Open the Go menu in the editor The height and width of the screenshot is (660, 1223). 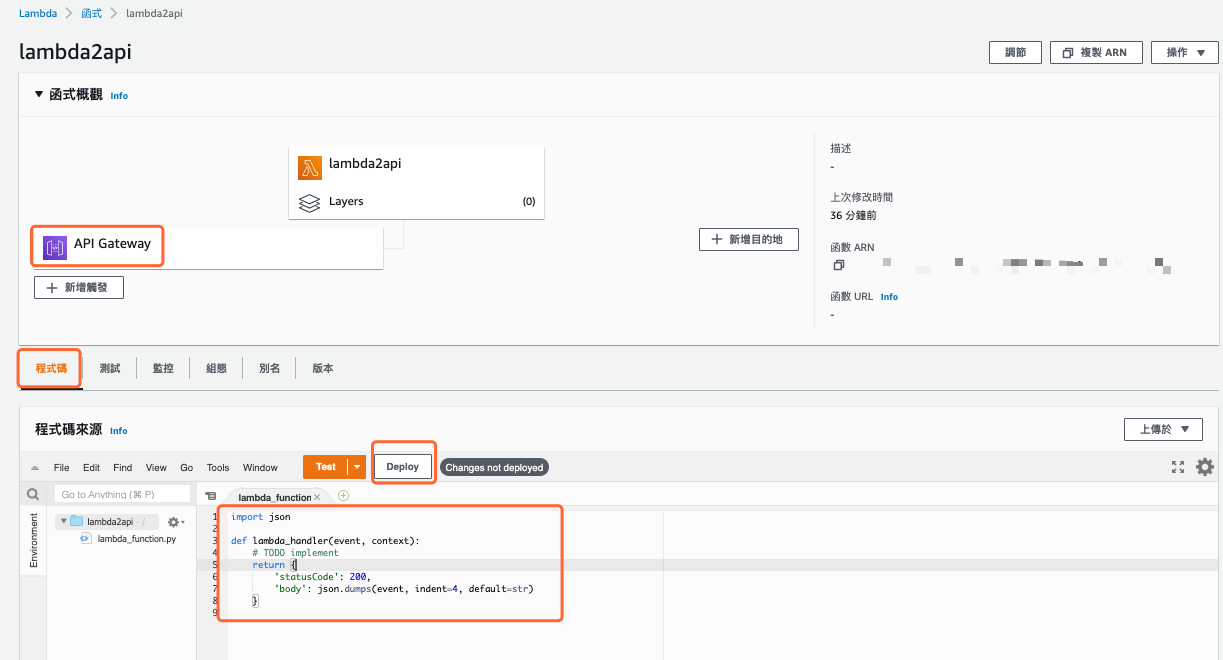point(187,467)
